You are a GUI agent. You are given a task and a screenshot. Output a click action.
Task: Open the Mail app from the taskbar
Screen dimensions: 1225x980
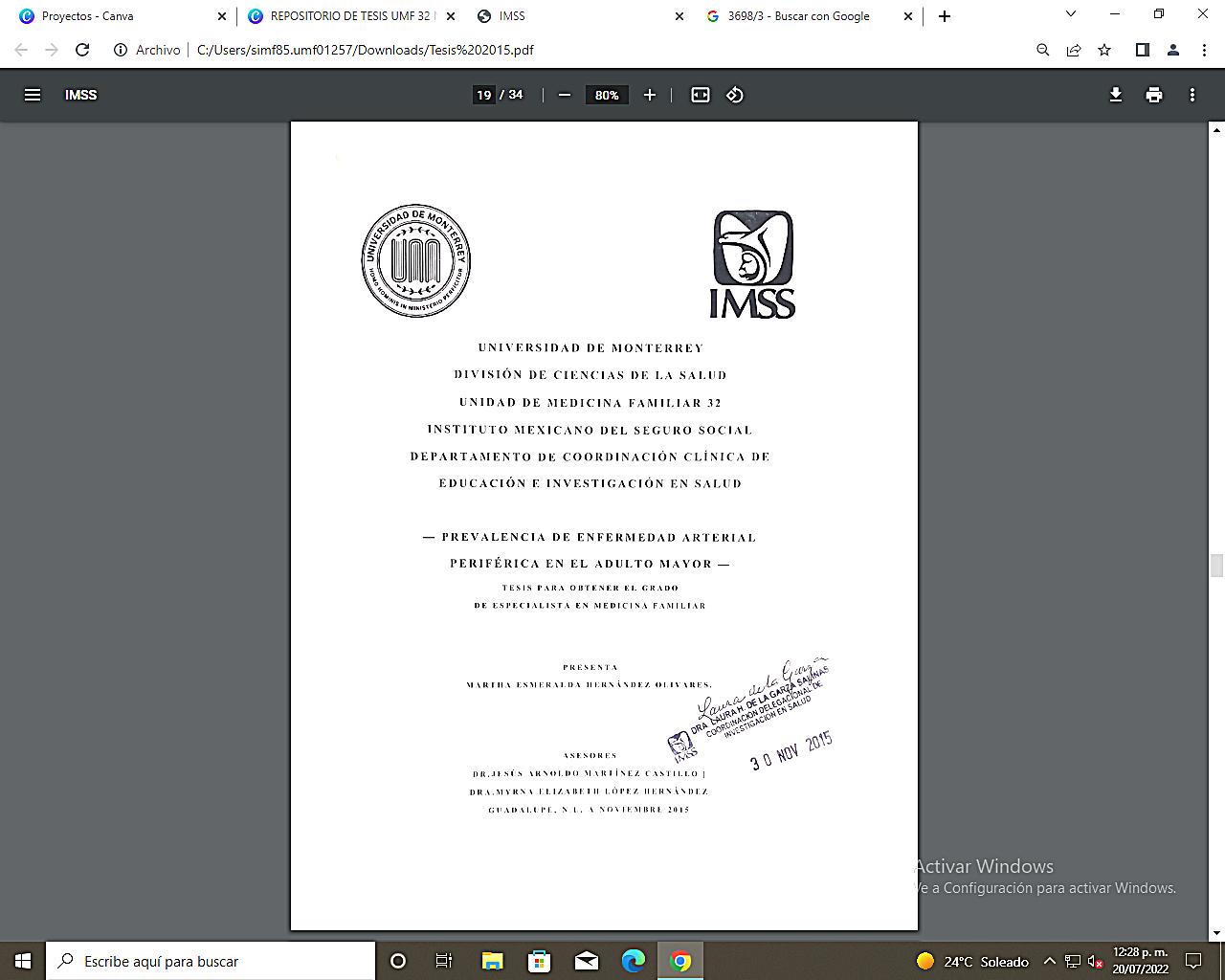coord(587,961)
